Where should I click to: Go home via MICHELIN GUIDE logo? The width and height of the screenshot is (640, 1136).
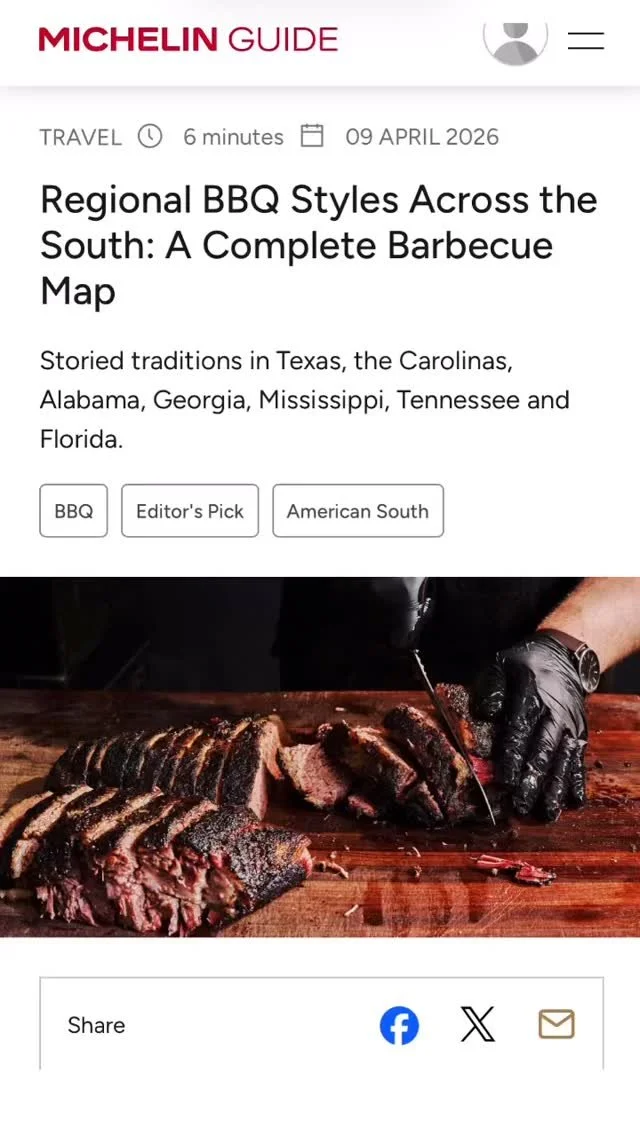coord(188,39)
